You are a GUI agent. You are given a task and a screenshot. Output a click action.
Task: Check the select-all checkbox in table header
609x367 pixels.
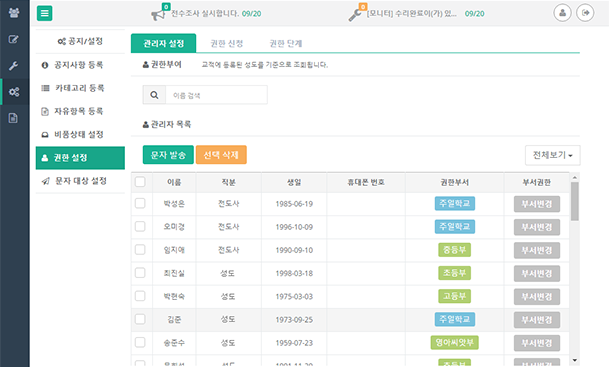[140, 182]
